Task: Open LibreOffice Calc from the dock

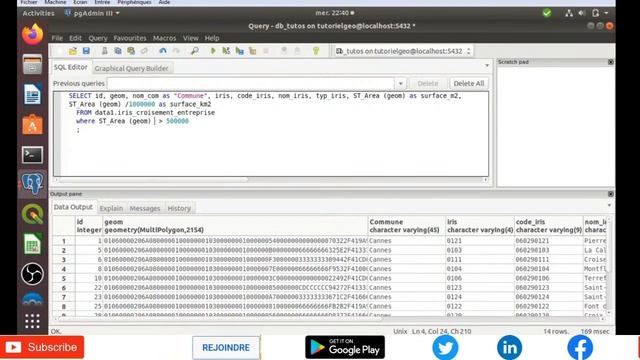Action: point(32,244)
